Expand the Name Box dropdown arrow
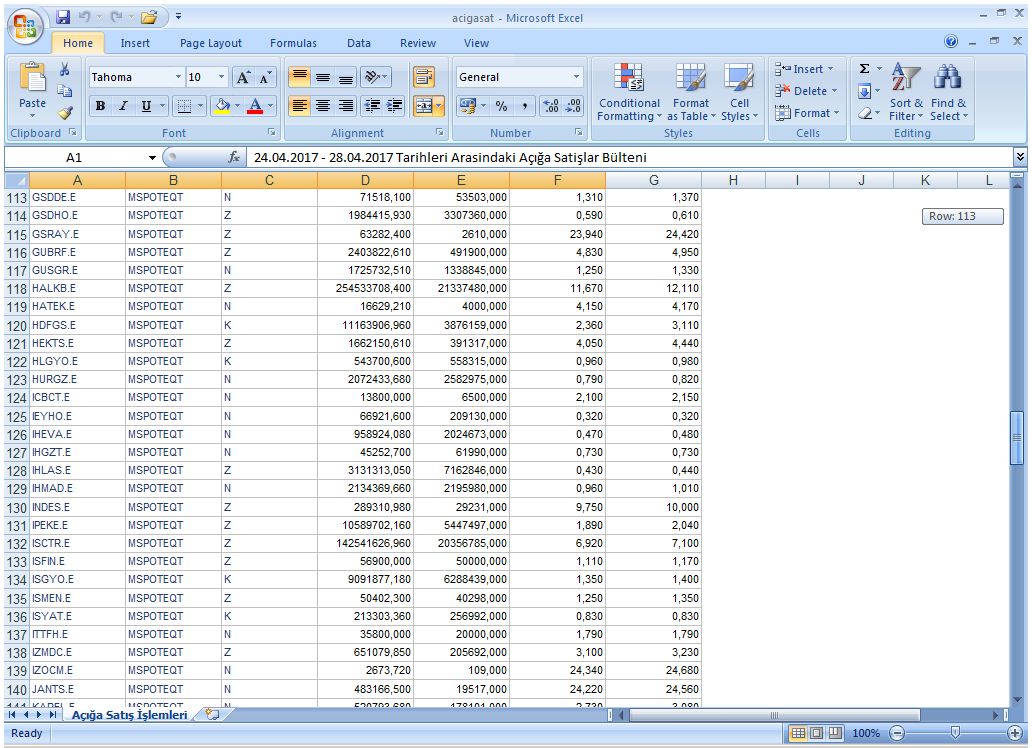 [152, 157]
